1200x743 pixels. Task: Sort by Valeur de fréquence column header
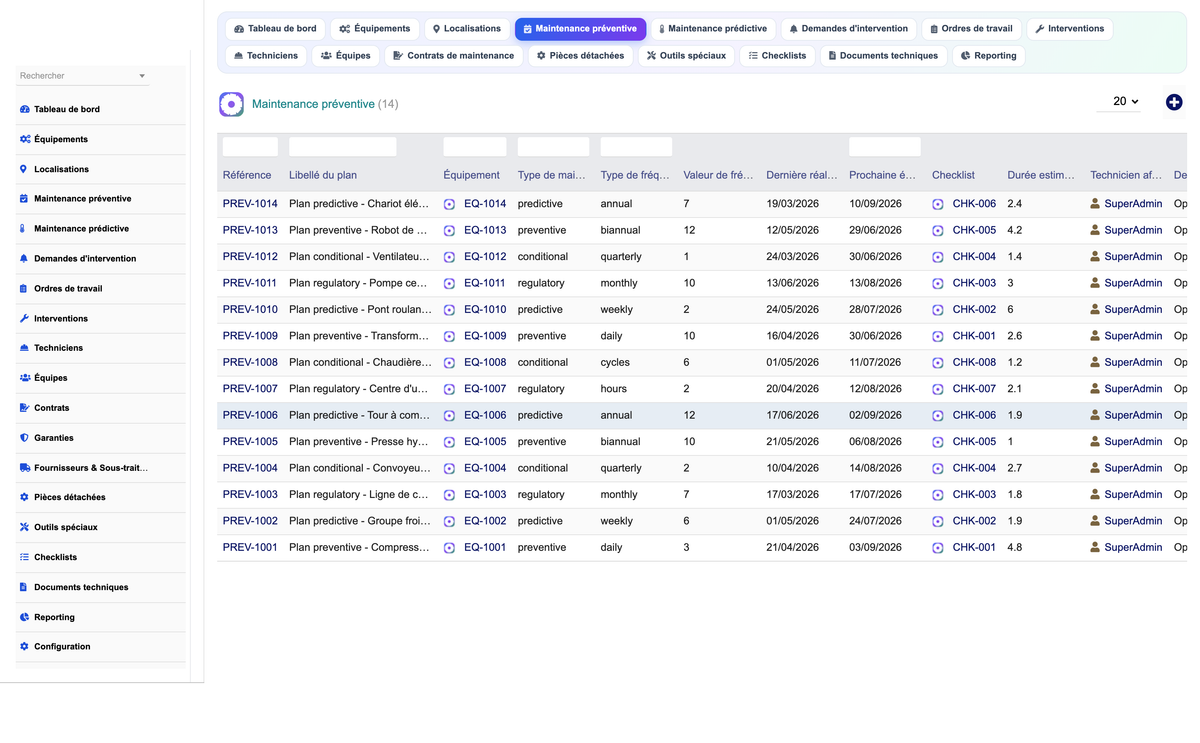[x=718, y=175]
